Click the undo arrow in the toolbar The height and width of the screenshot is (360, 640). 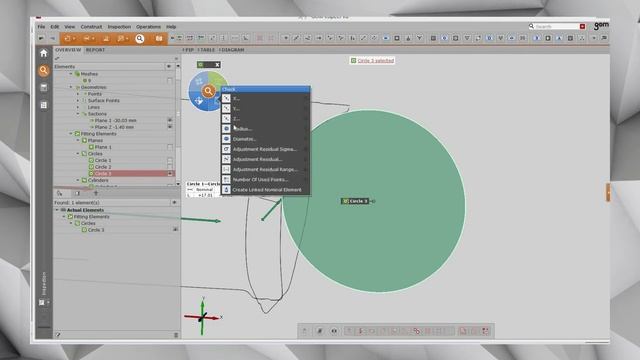tap(41, 38)
